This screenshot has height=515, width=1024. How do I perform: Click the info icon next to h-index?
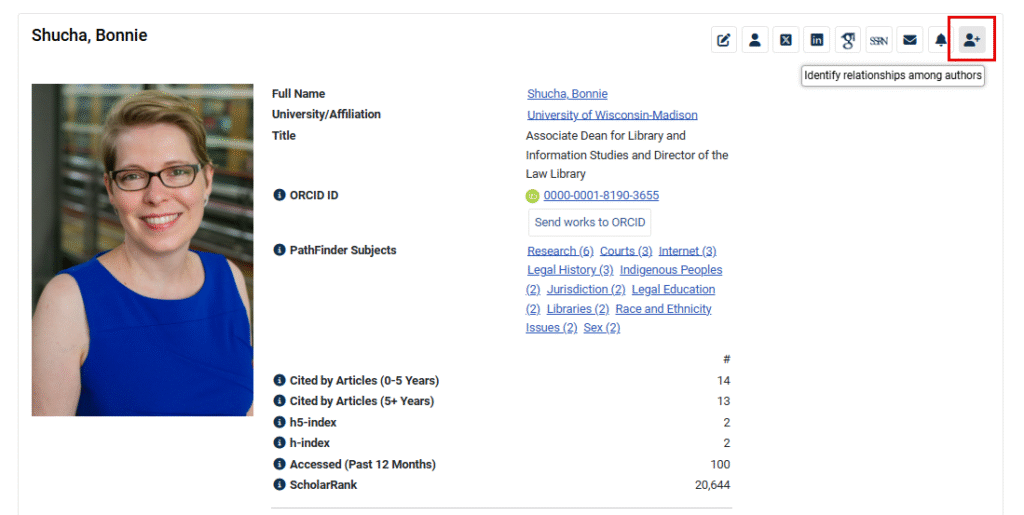(280, 443)
